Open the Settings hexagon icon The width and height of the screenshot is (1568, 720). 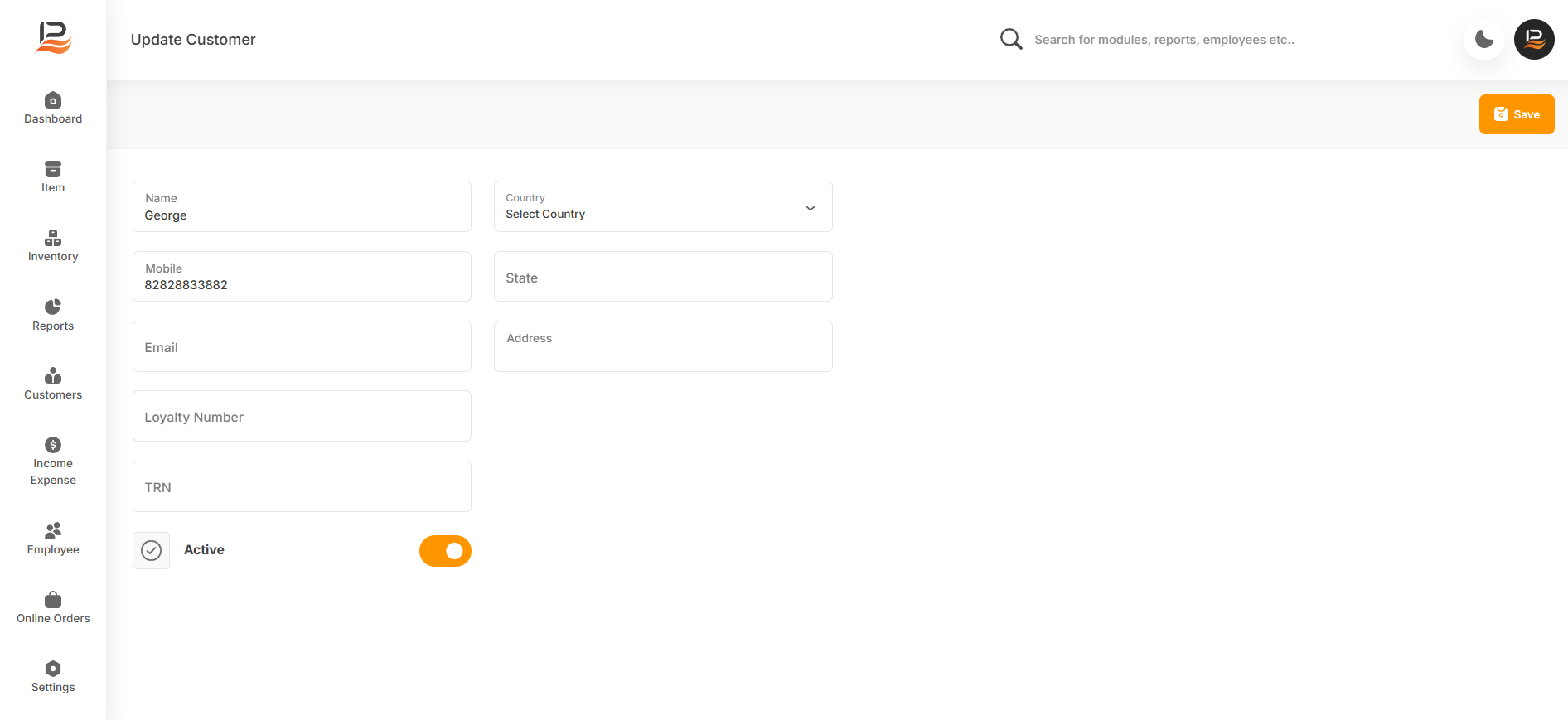click(53, 669)
